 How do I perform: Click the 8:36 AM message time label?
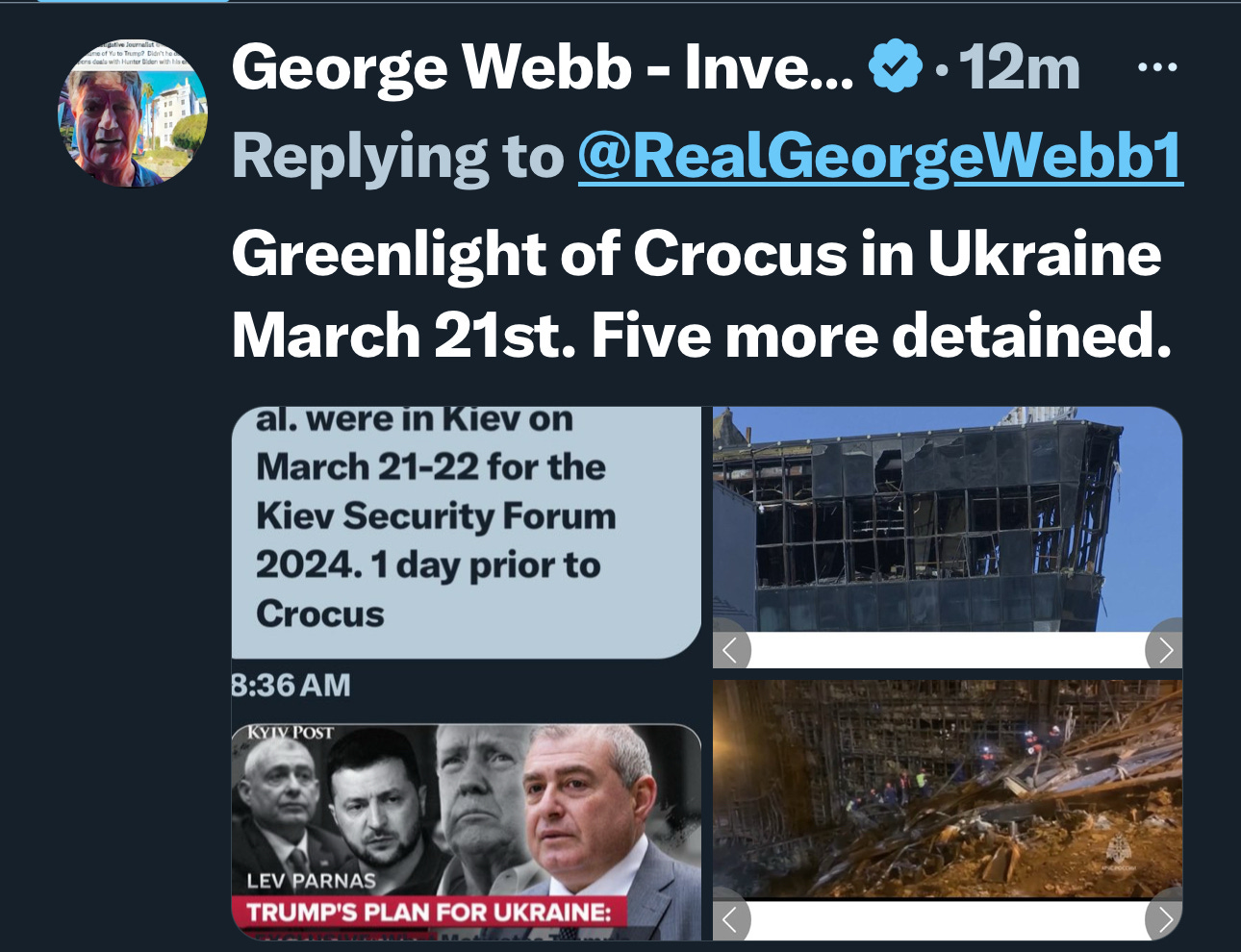[291, 686]
